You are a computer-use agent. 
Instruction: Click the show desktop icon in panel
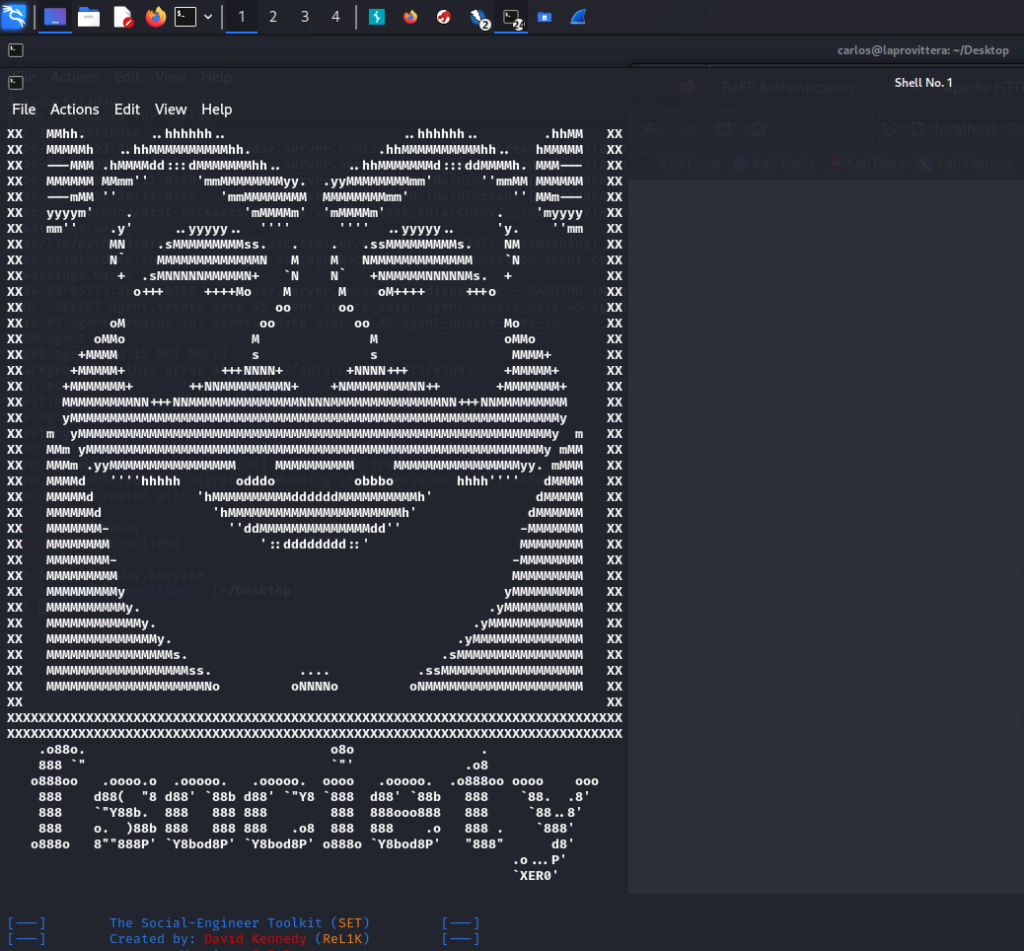[56, 17]
